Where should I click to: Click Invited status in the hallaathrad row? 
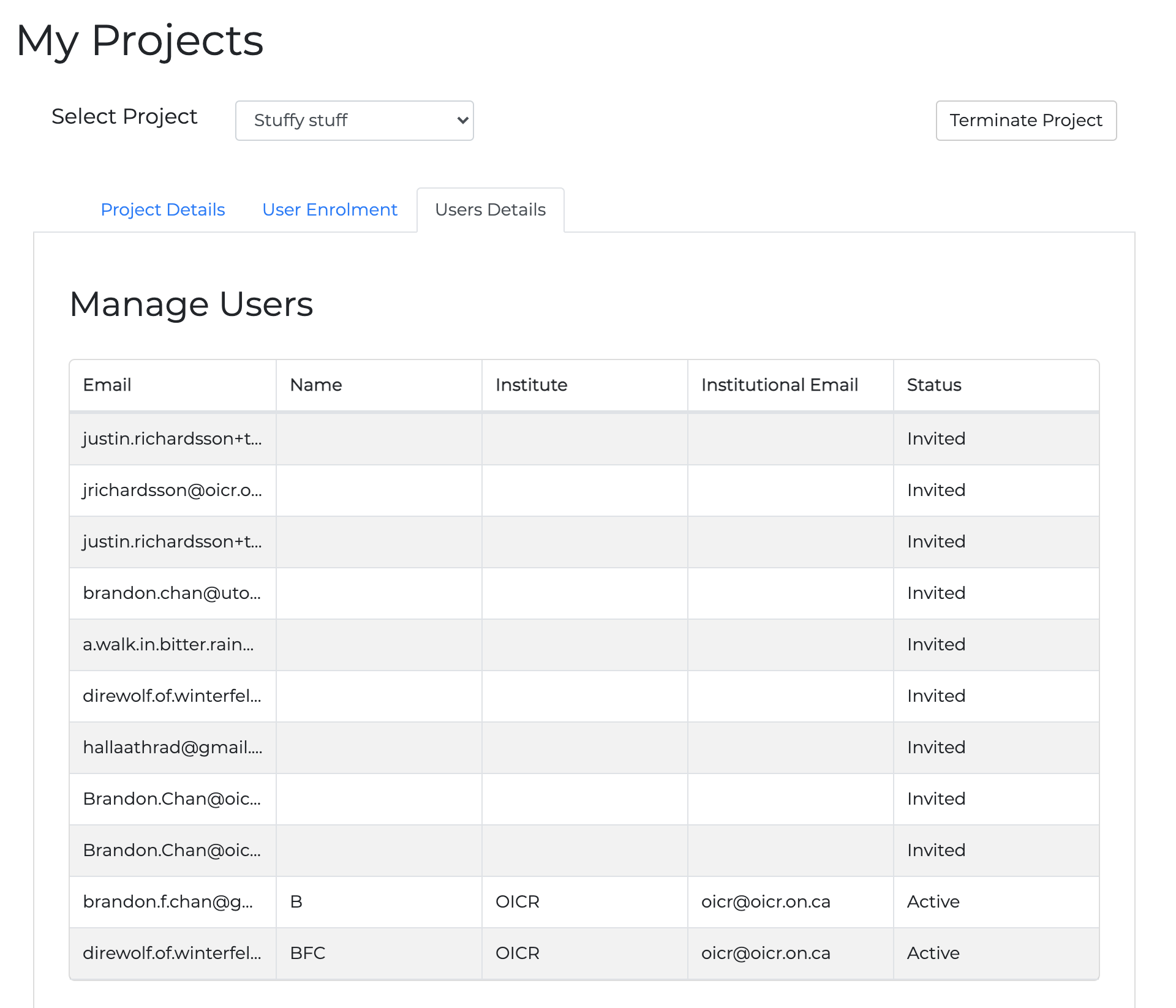996,748
